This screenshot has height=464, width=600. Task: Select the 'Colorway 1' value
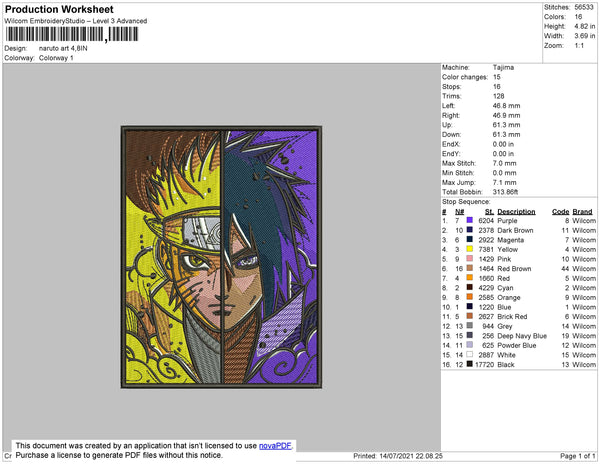56,58
